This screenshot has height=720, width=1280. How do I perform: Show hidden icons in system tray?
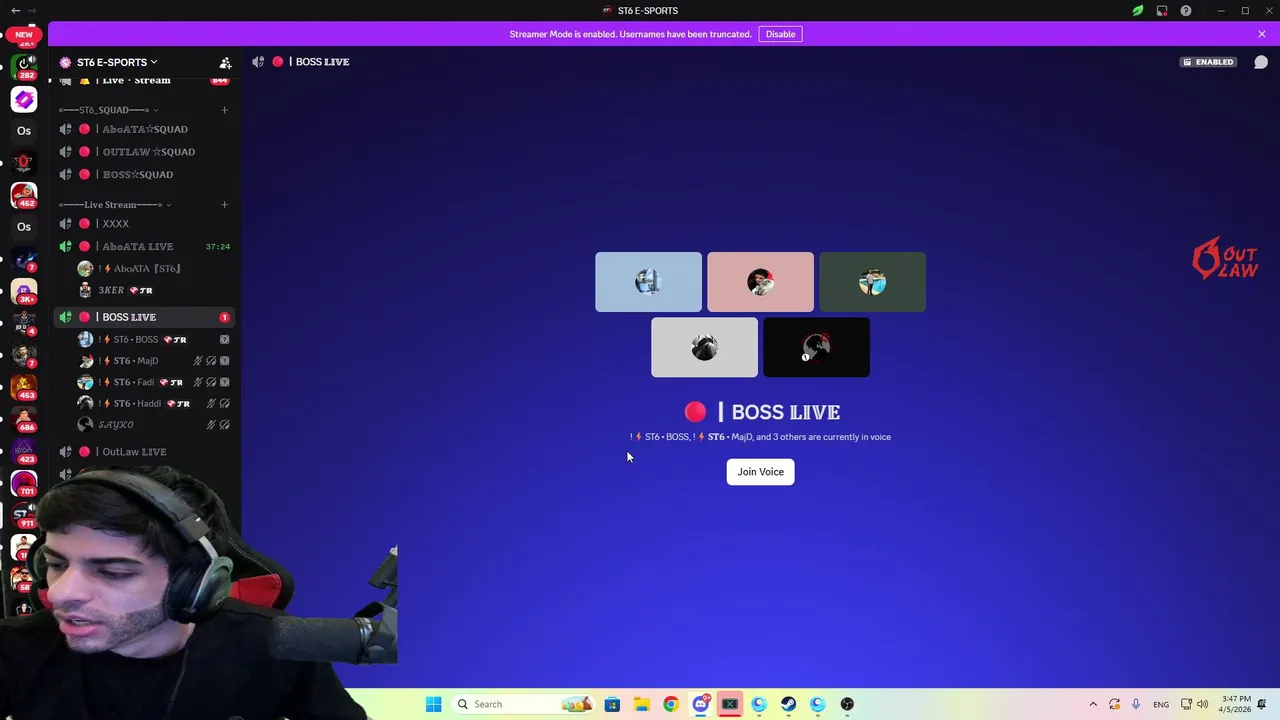coord(1093,704)
